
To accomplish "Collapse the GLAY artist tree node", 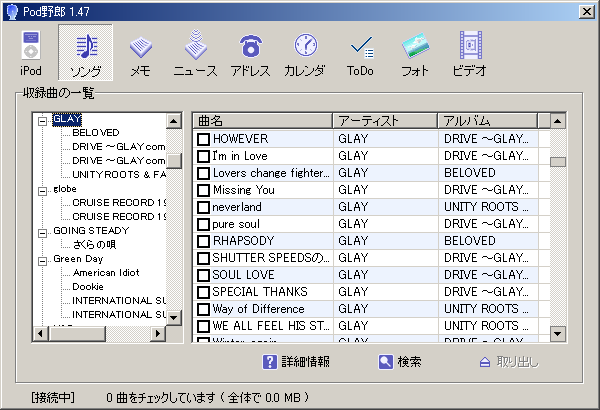I will pos(42,121).
